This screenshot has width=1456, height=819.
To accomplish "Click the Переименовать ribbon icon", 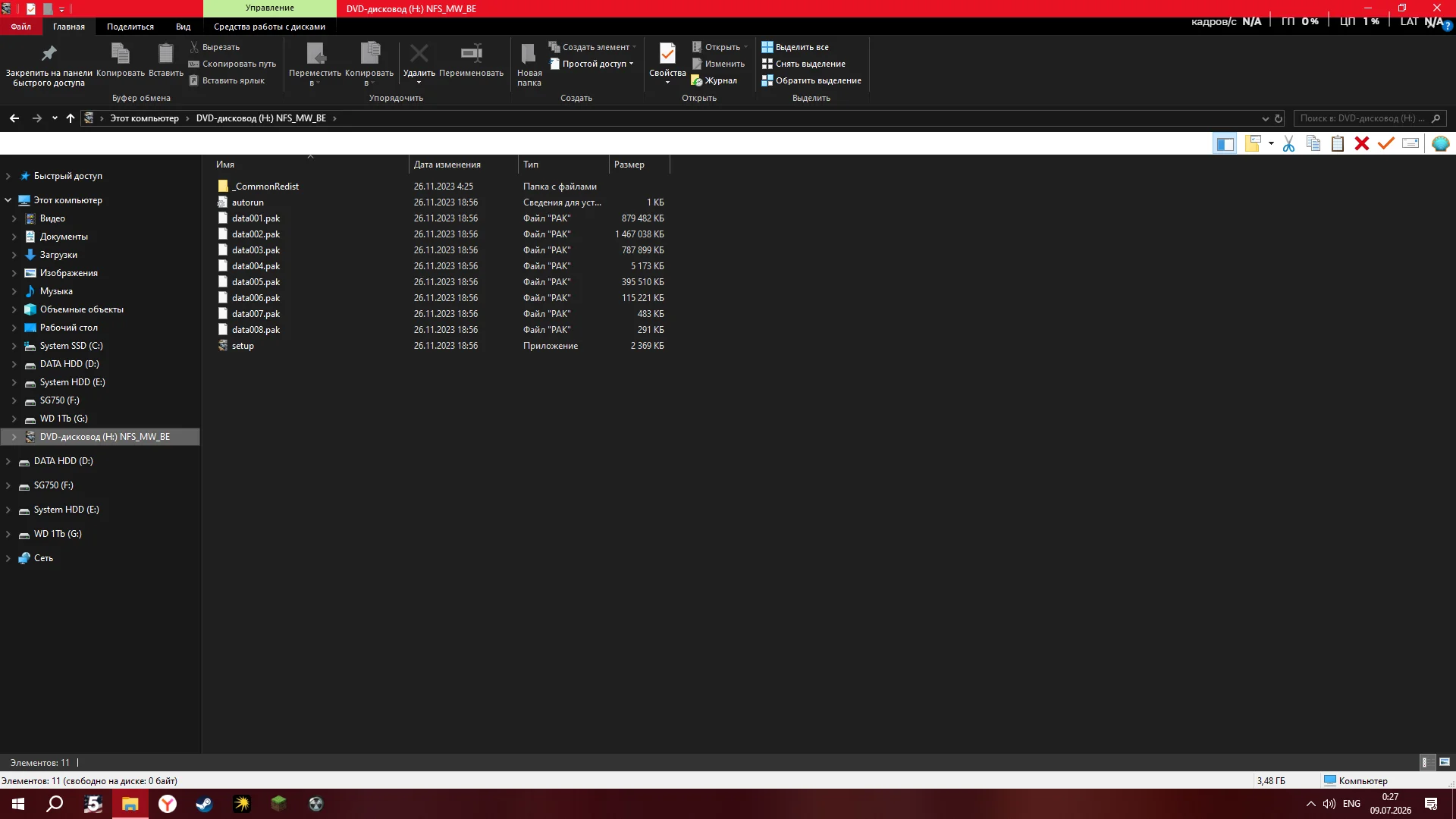I will (471, 53).
